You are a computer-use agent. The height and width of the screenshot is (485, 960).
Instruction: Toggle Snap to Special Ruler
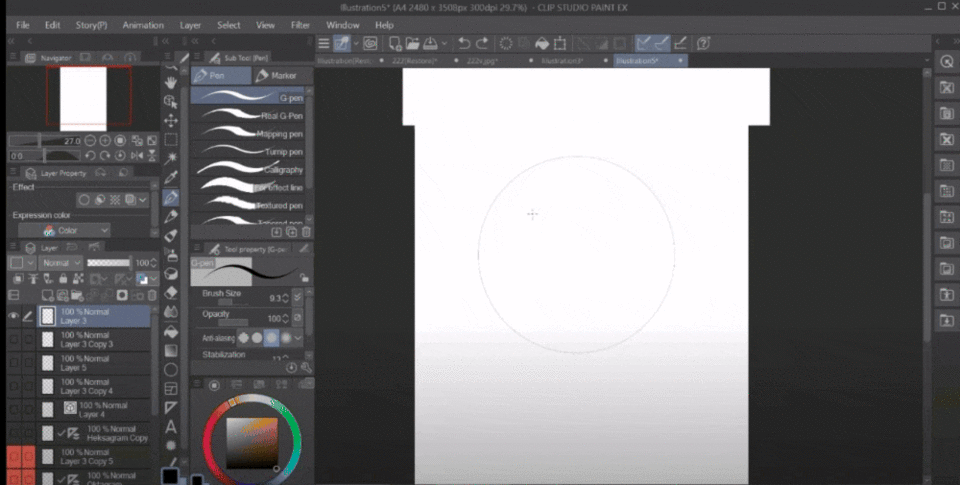point(661,43)
